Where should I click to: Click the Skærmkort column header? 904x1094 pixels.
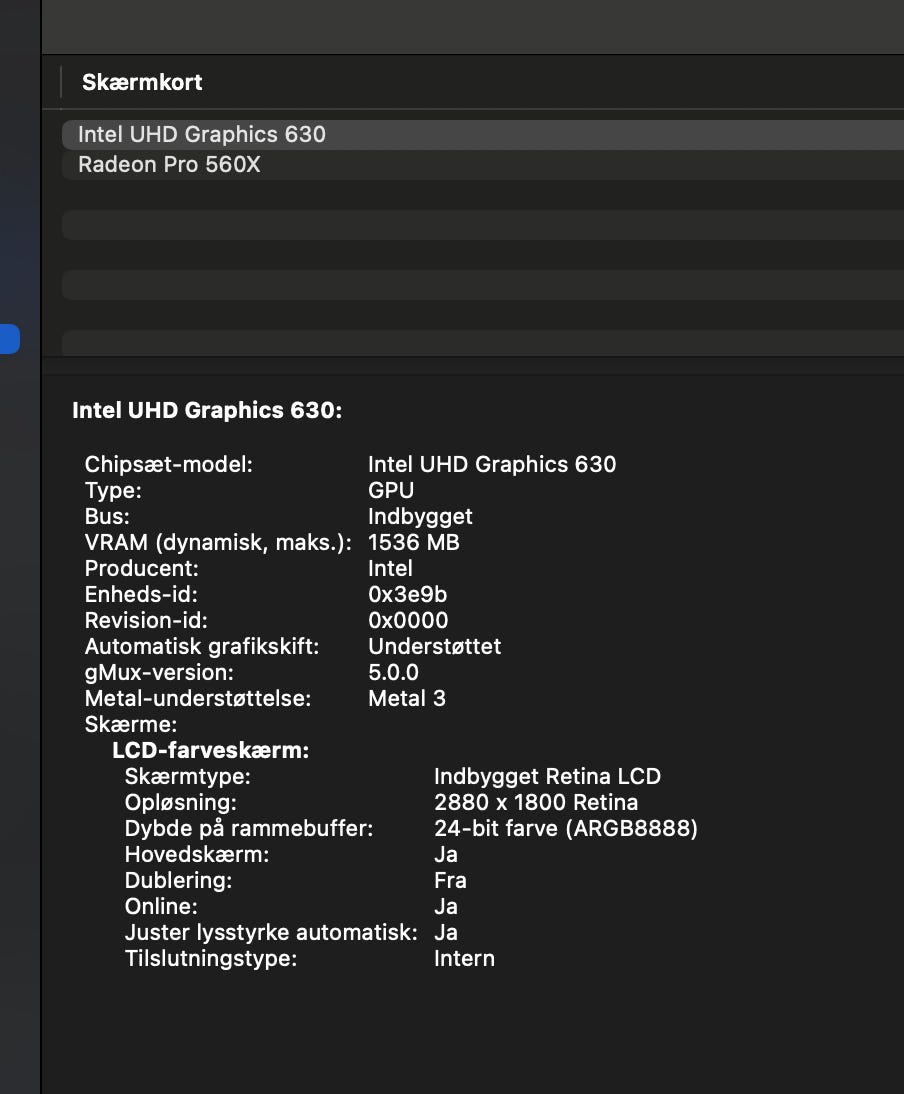(x=142, y=82)
